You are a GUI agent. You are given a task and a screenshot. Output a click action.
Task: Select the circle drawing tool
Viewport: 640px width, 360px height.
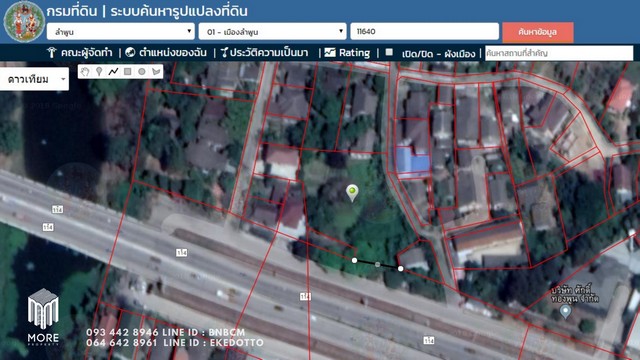click(x=142, y=72)
